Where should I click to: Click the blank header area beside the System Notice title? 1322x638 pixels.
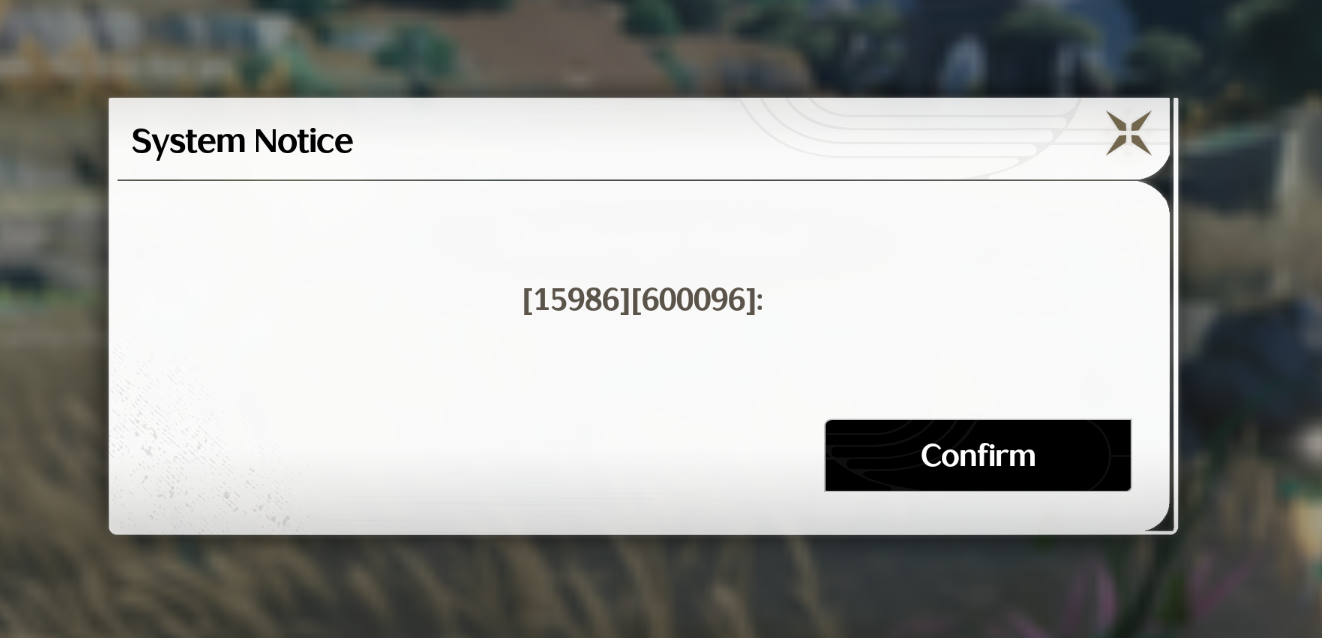click(550, 140)
